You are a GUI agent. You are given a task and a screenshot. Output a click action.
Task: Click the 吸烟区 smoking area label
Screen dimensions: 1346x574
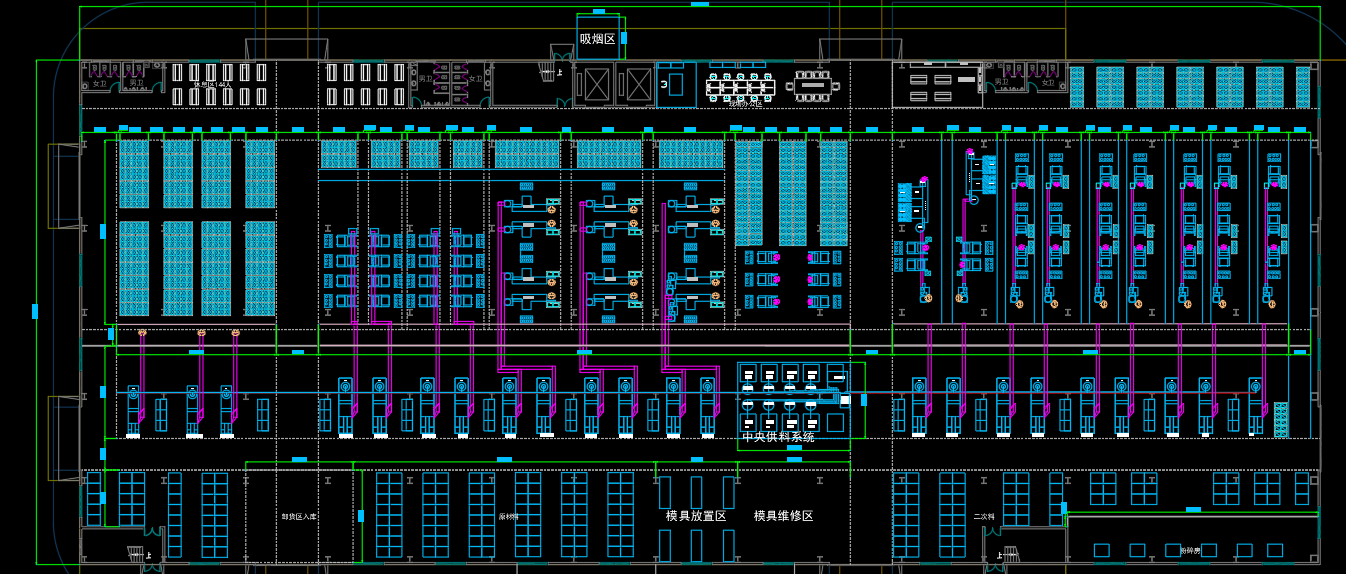click(x=597, y=39)
